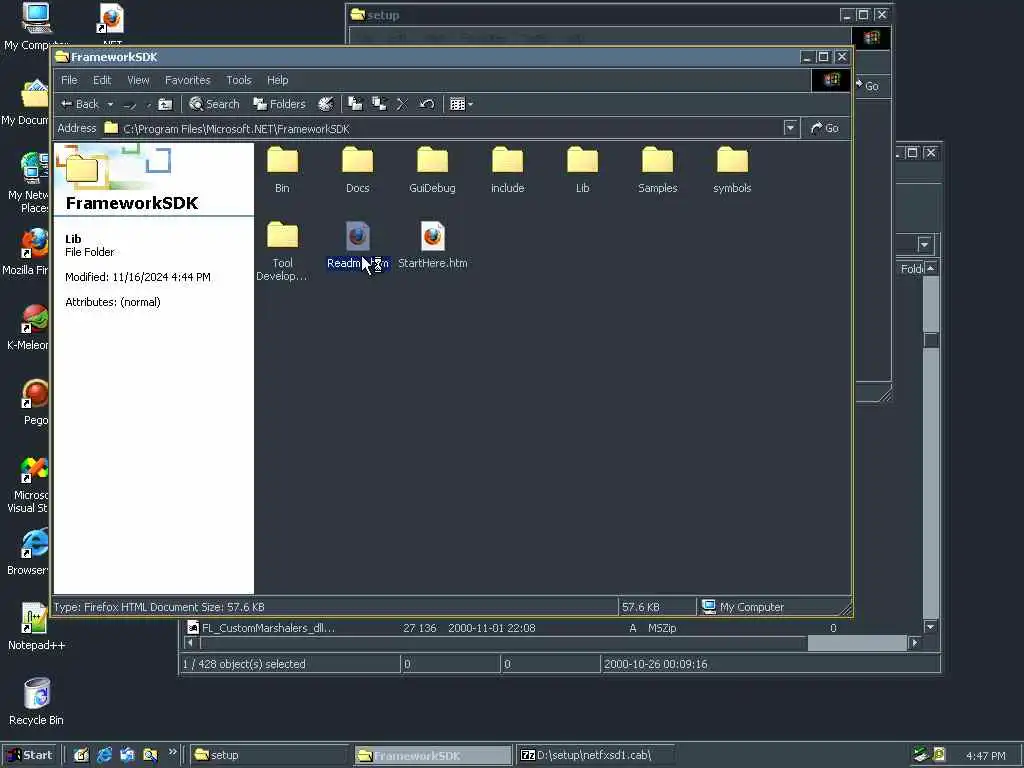Screen dimensions: 1024x768
Task: Click the first quick launch icon beside Start
Action: 81,755
